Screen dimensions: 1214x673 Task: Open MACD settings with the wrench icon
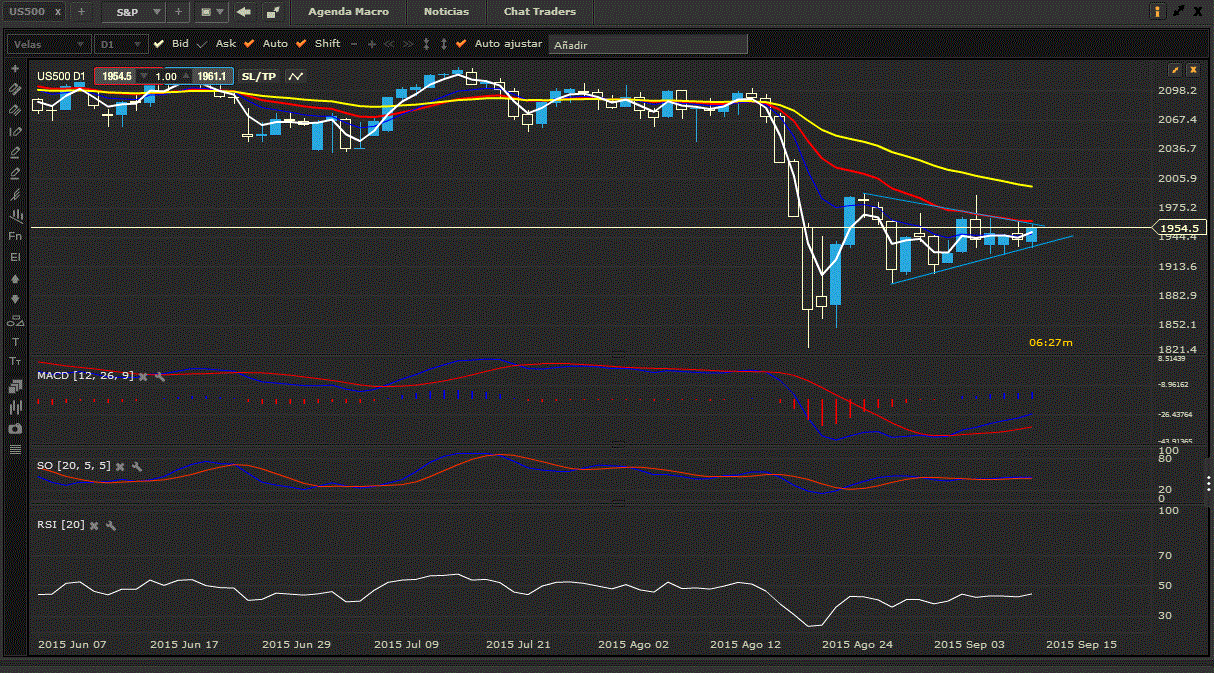pyautogui.click(x=159, y=376)
